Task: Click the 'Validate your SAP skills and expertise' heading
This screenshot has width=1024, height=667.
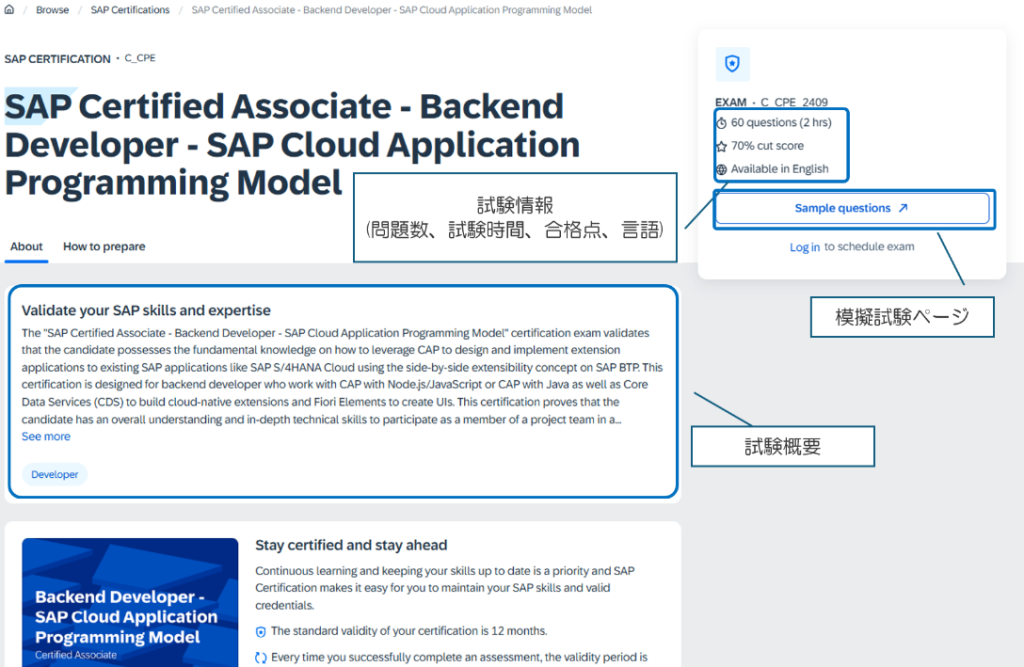Action: point(146,310)
